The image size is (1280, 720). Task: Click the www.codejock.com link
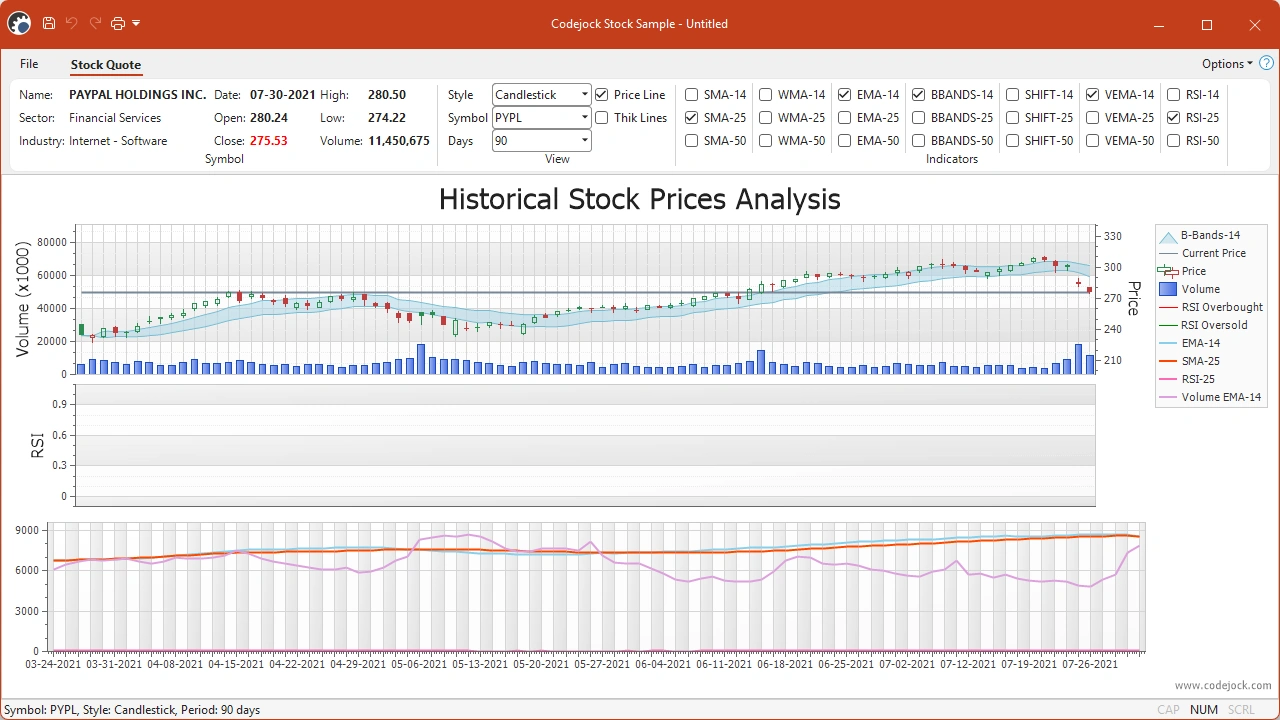click(x=1222, y=686)
